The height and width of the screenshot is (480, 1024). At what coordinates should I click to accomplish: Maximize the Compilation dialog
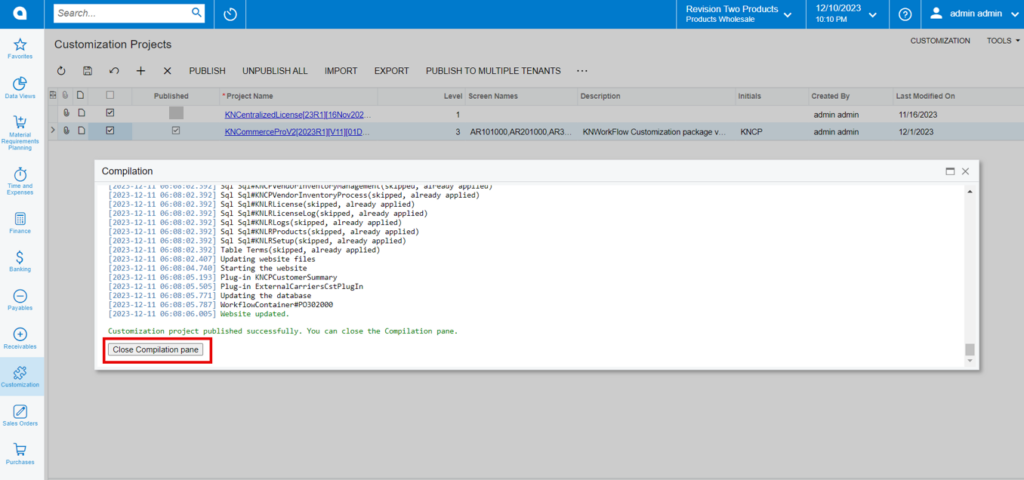tap(950, 171)
